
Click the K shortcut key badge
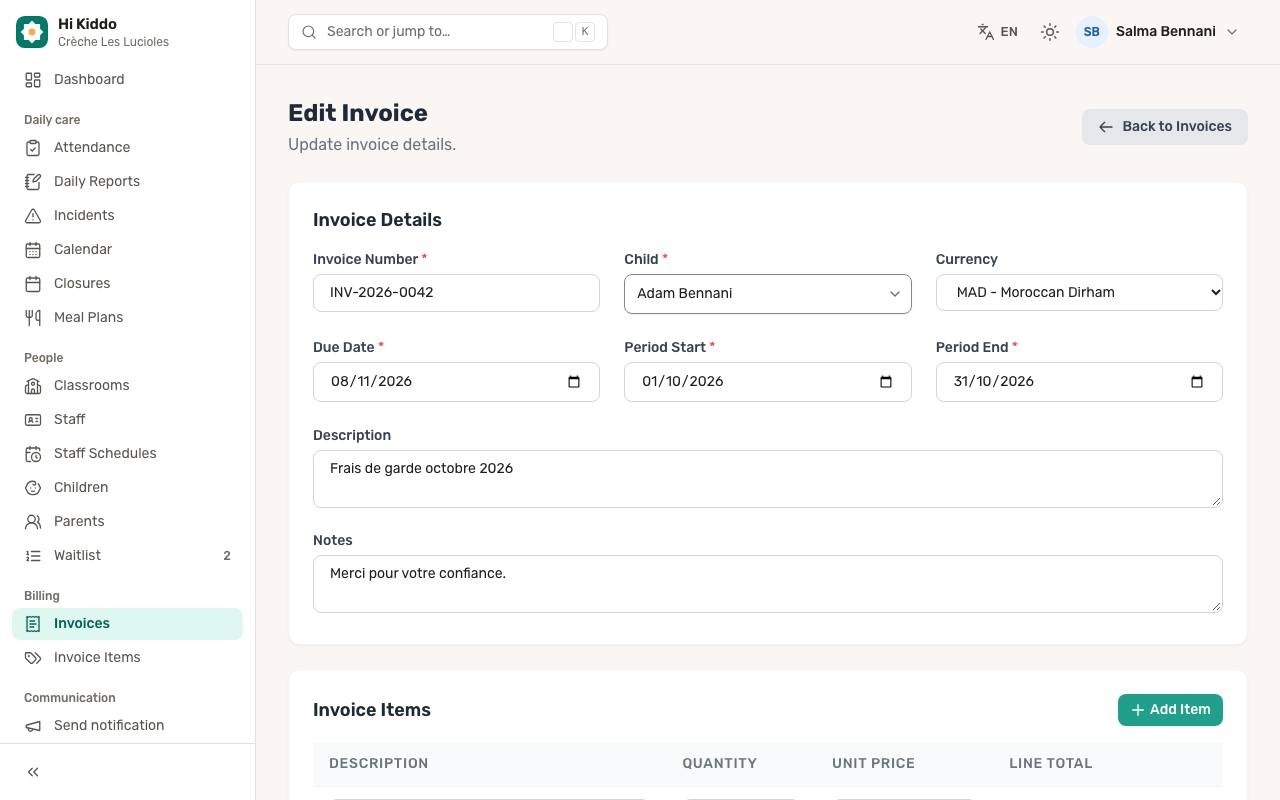585,32
